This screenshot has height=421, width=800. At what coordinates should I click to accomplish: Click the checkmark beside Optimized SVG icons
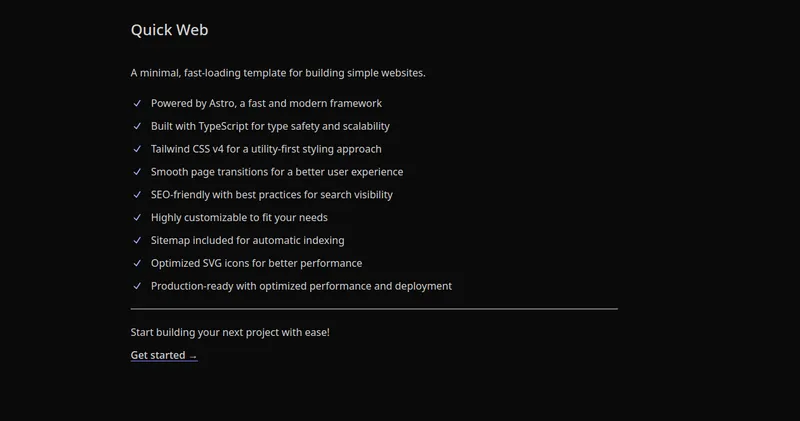[x=136, y=263]
